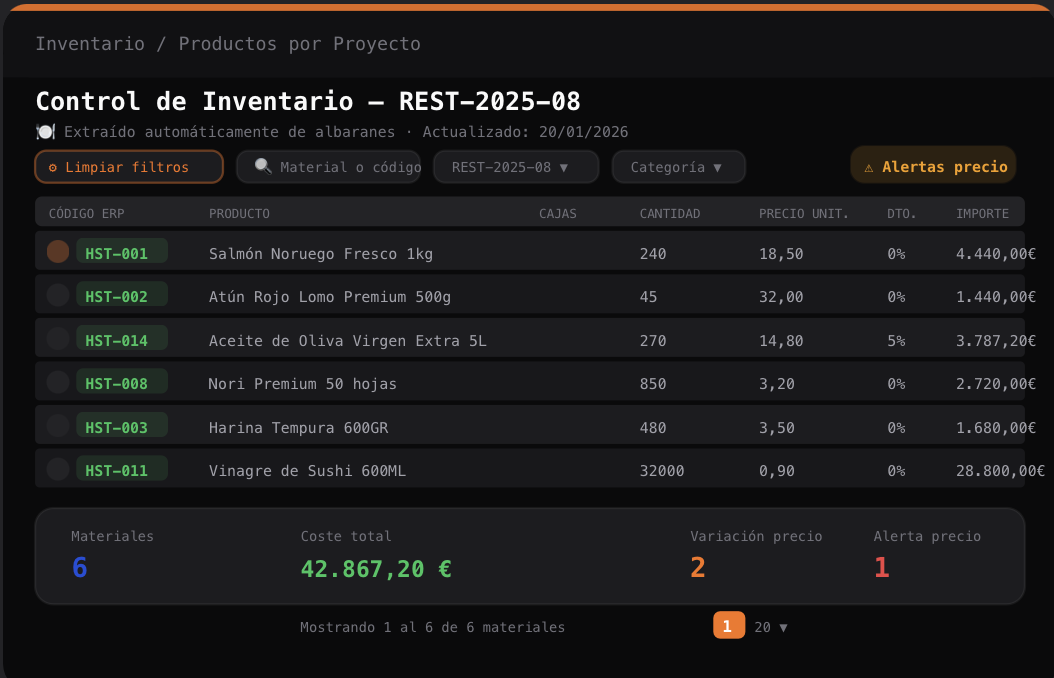Open the HST-014 code badge
Image resolution: width=1054 pixels, height=678 pixels.
[122, 338]
